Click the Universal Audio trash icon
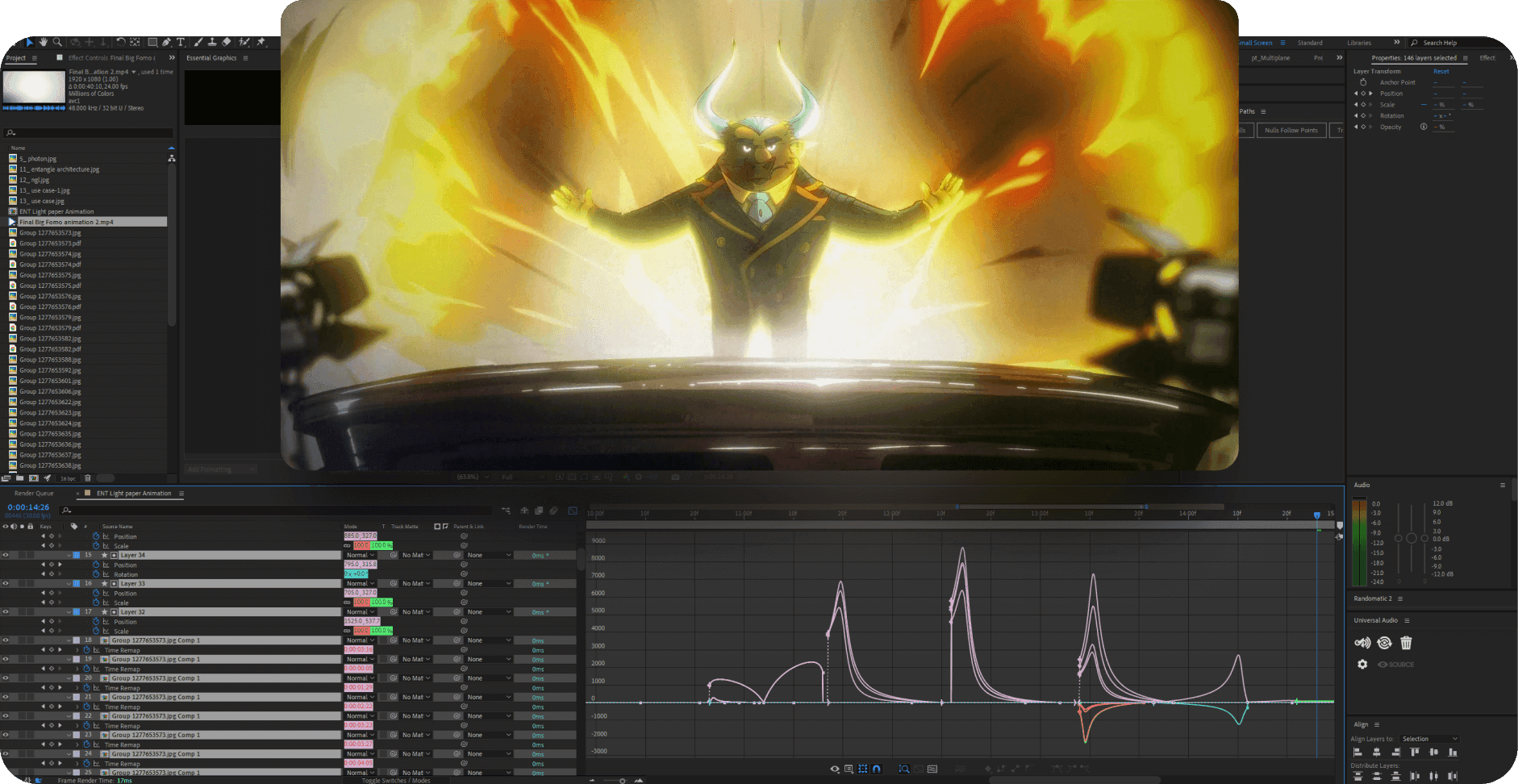Image resolution: width=1518 pixels, height=784 pixels. click(x=1406, y=643)
